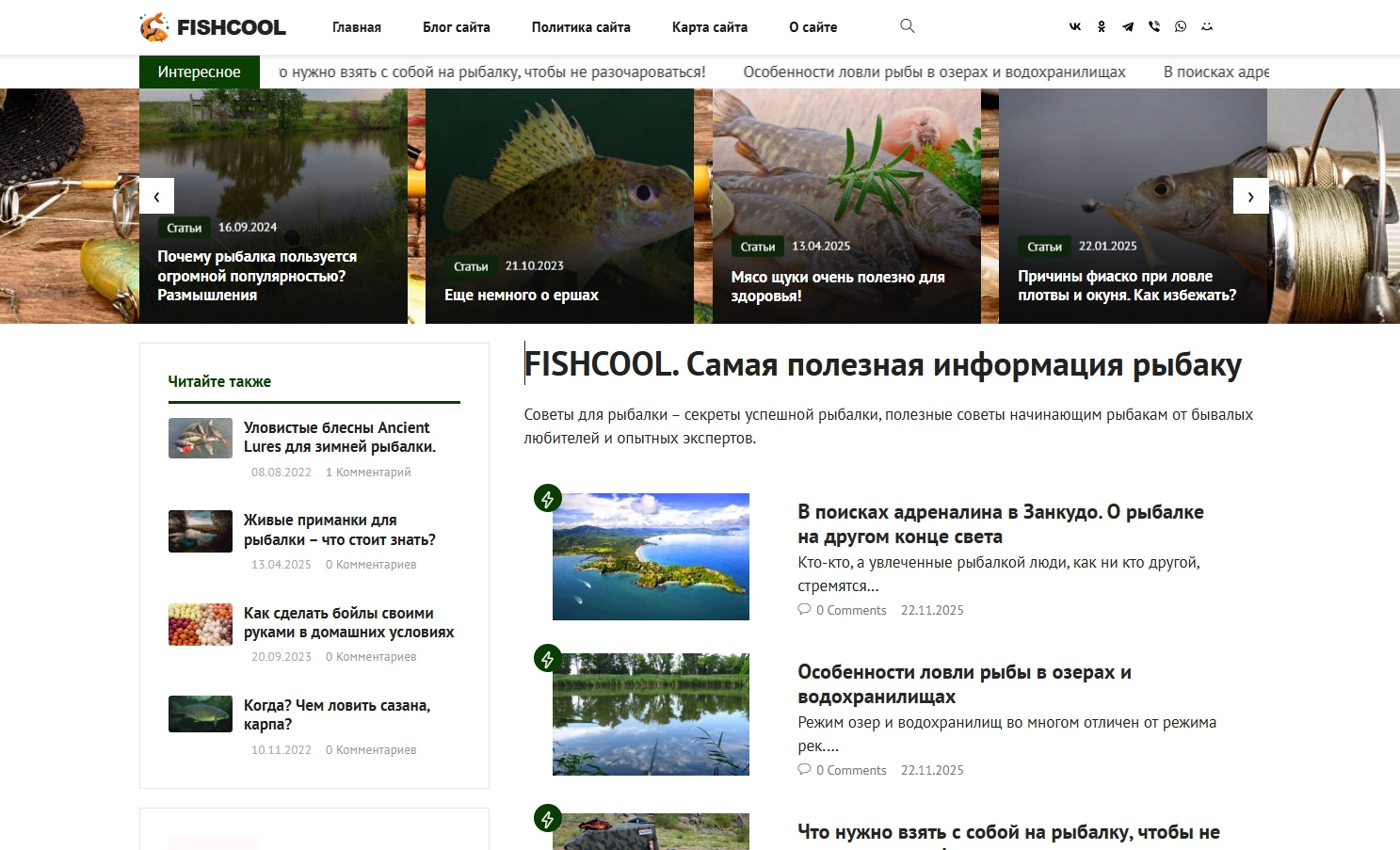Click date 13.04.2025 in sidebar list

(281, 565)
